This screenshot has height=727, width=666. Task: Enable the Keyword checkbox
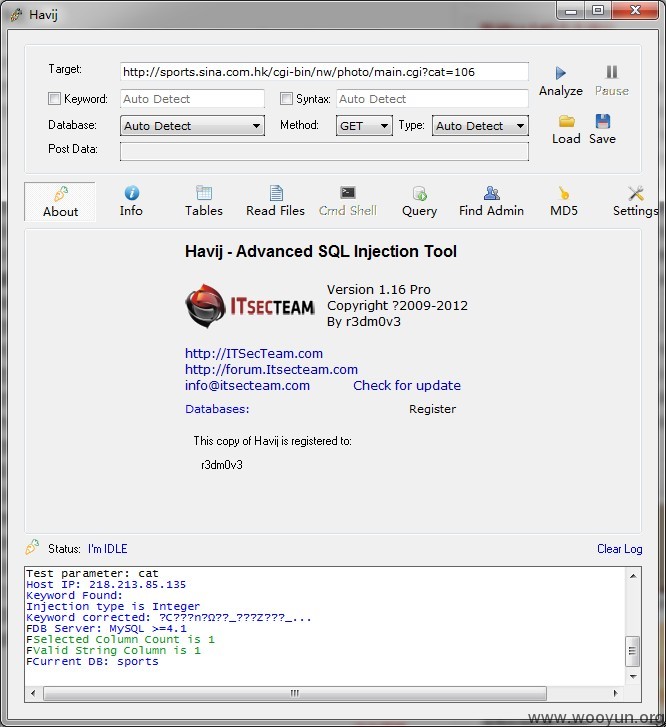(x=54, y=98)
